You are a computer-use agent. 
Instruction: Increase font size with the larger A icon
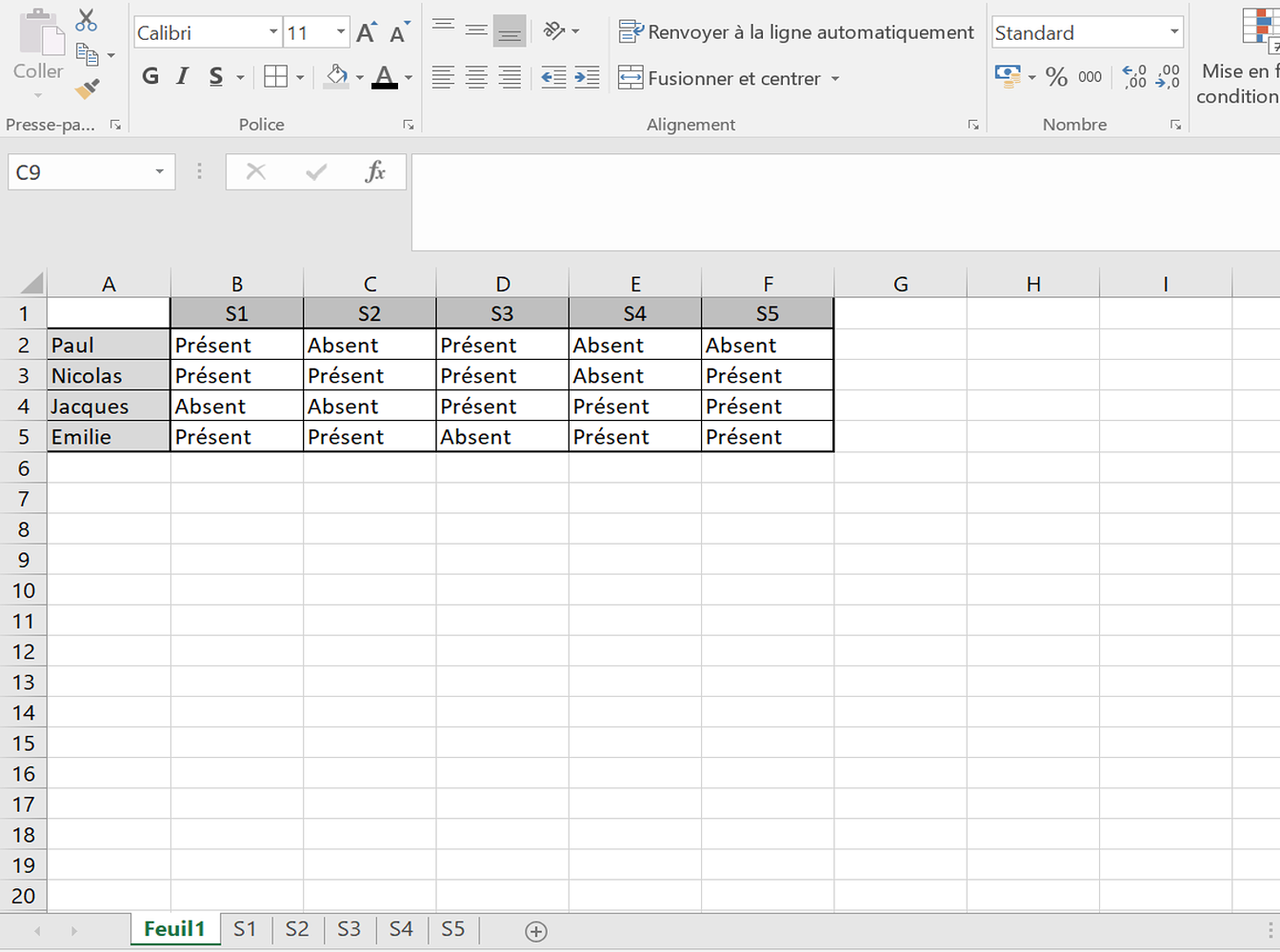point(365,30)
